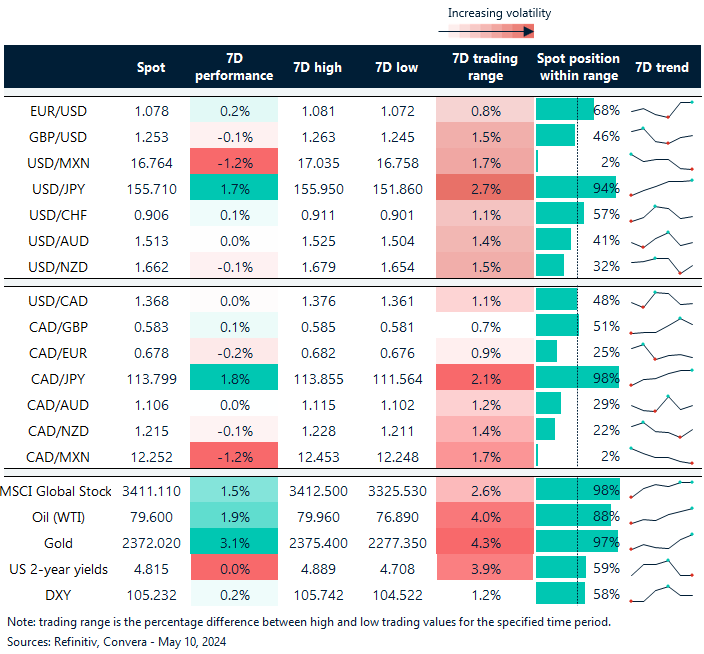704x654 pixels.
Task: Open the USD/CAD 7D trend sparkline
Action: click(x=661, y=299)
